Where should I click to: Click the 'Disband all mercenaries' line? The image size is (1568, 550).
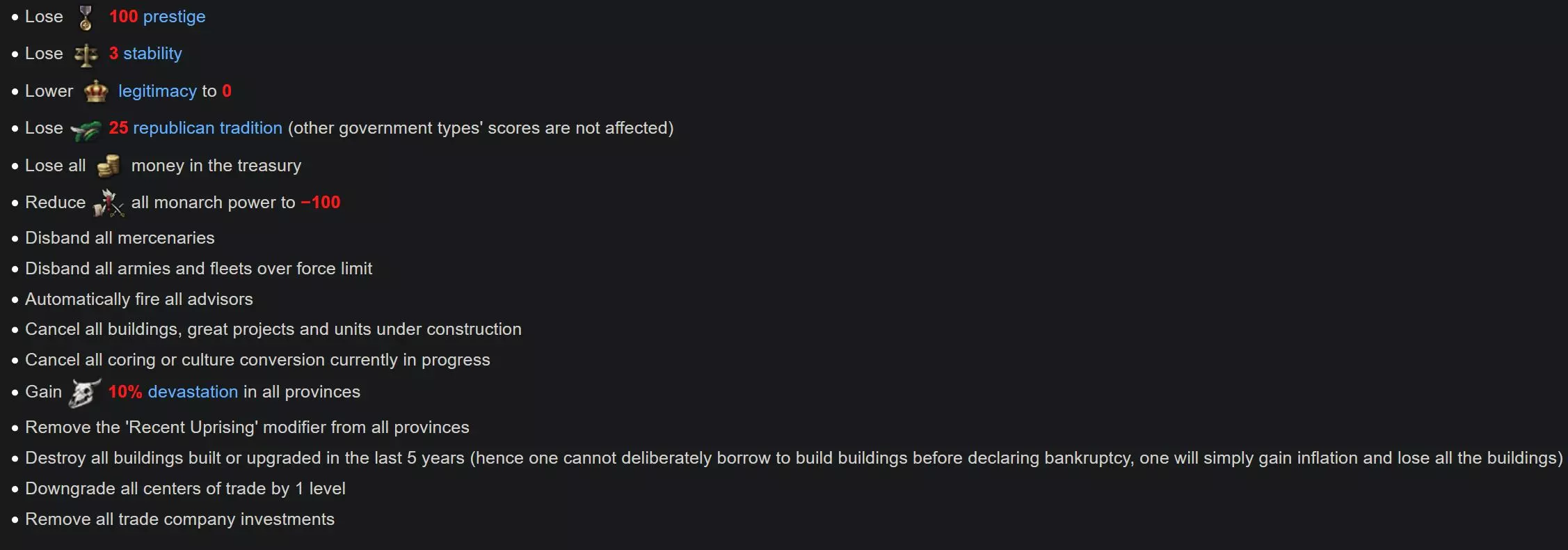(120, 238)
